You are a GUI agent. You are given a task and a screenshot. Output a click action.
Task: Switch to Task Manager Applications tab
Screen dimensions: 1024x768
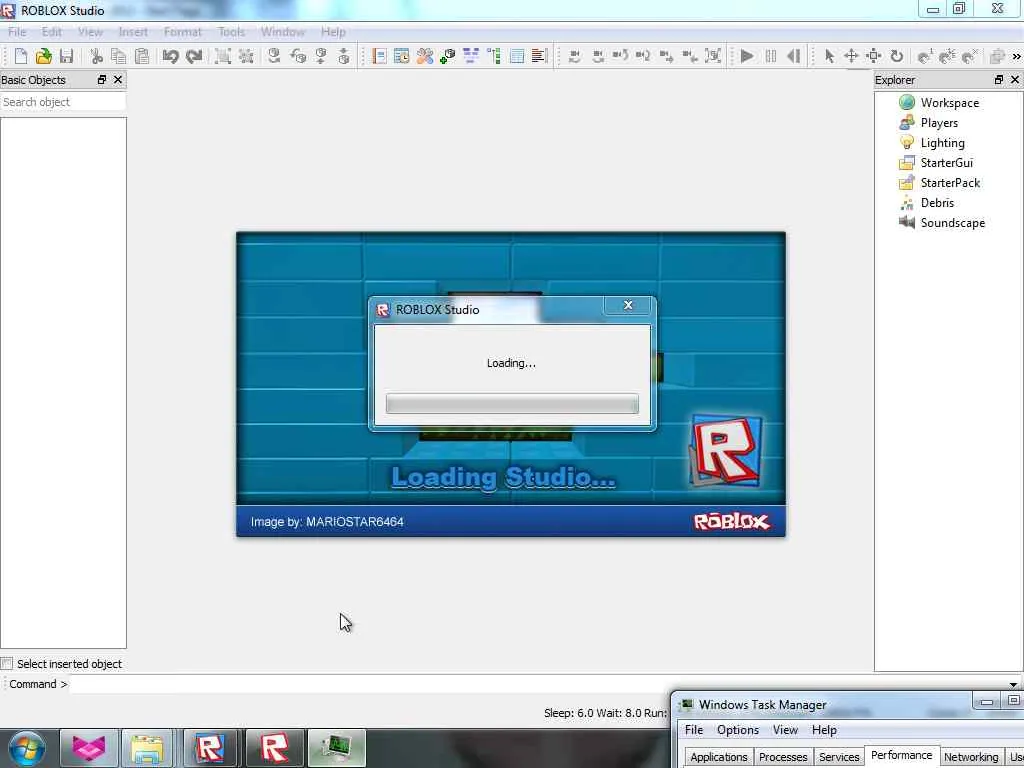[718, 757]
